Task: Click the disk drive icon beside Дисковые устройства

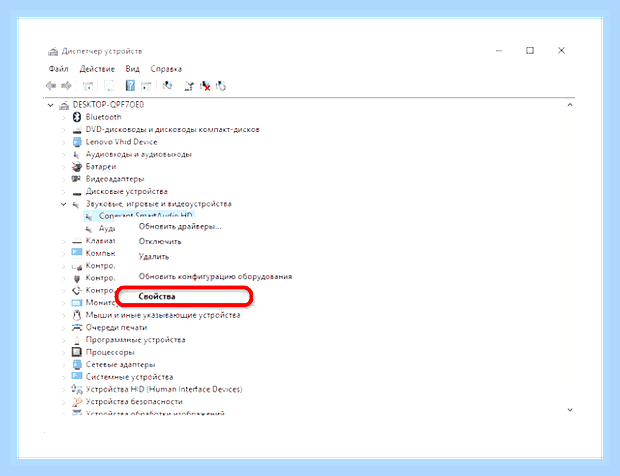Action: (77, 193)
